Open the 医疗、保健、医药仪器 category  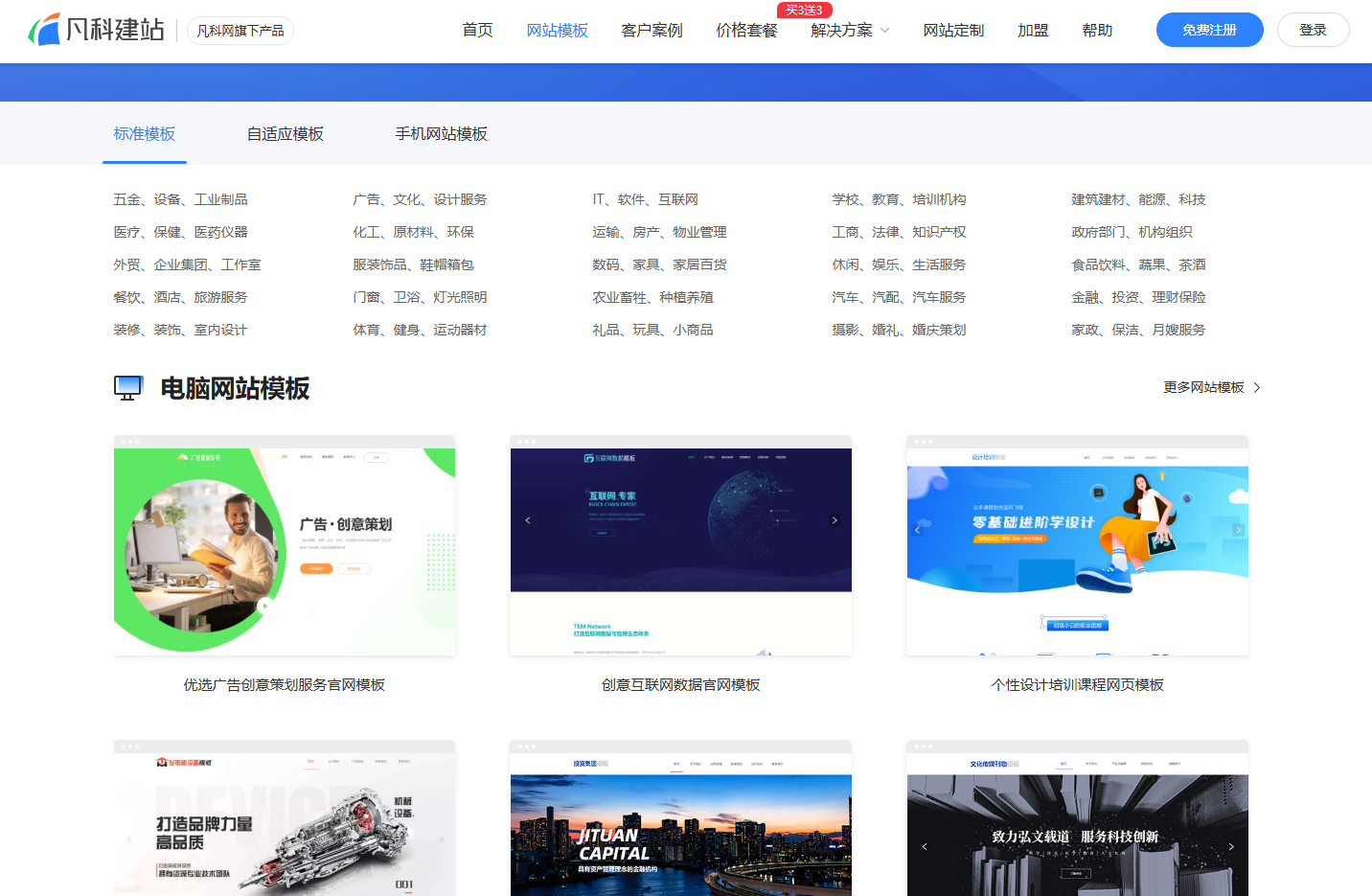[180, 232]
